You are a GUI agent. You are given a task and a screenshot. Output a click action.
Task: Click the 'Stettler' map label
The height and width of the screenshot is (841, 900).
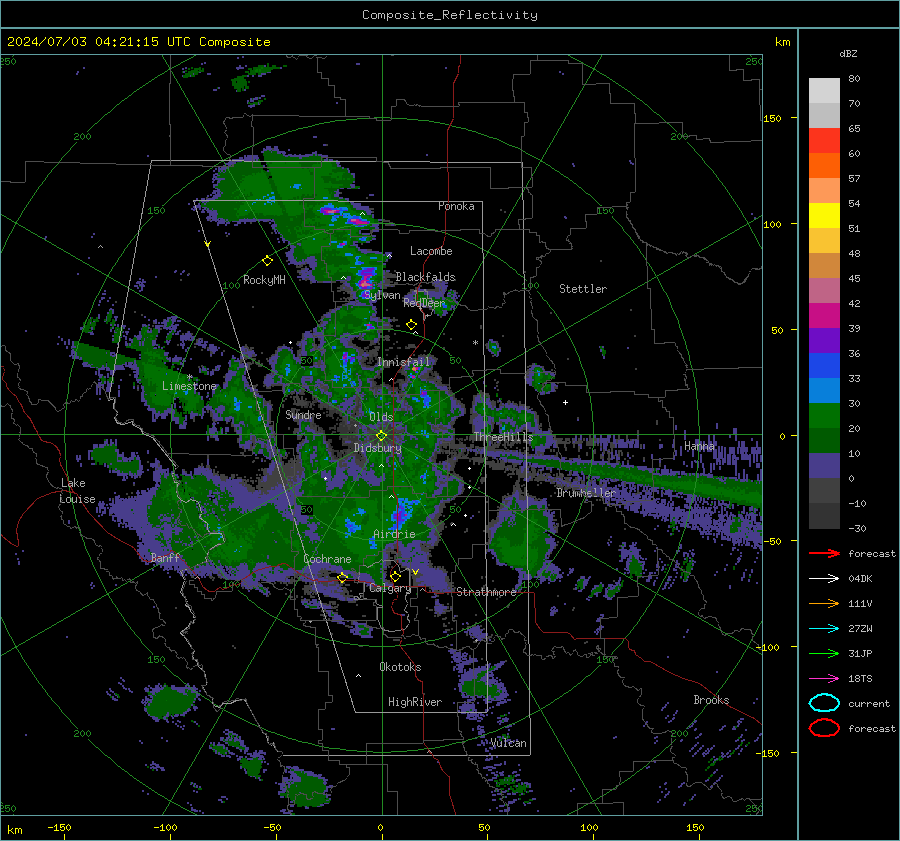pyautogui.click(x=583, y=289)
